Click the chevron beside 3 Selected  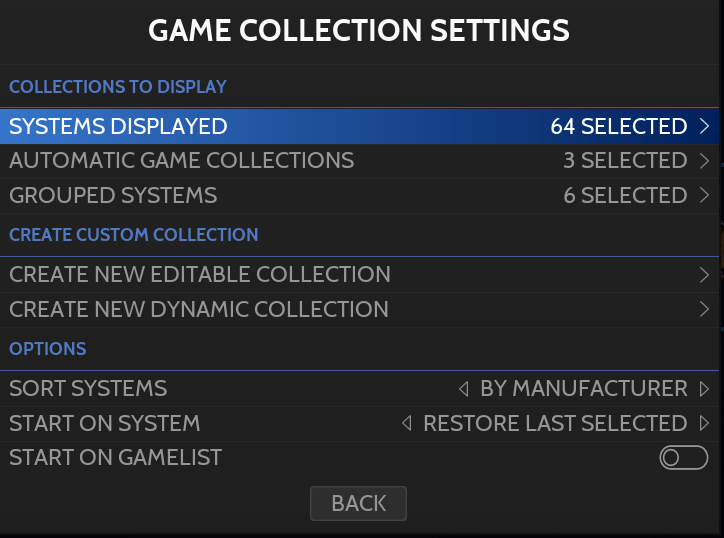[705, 161]
